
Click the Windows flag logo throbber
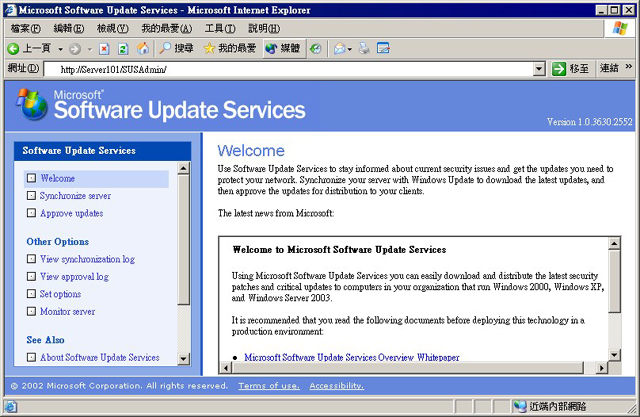620,28
